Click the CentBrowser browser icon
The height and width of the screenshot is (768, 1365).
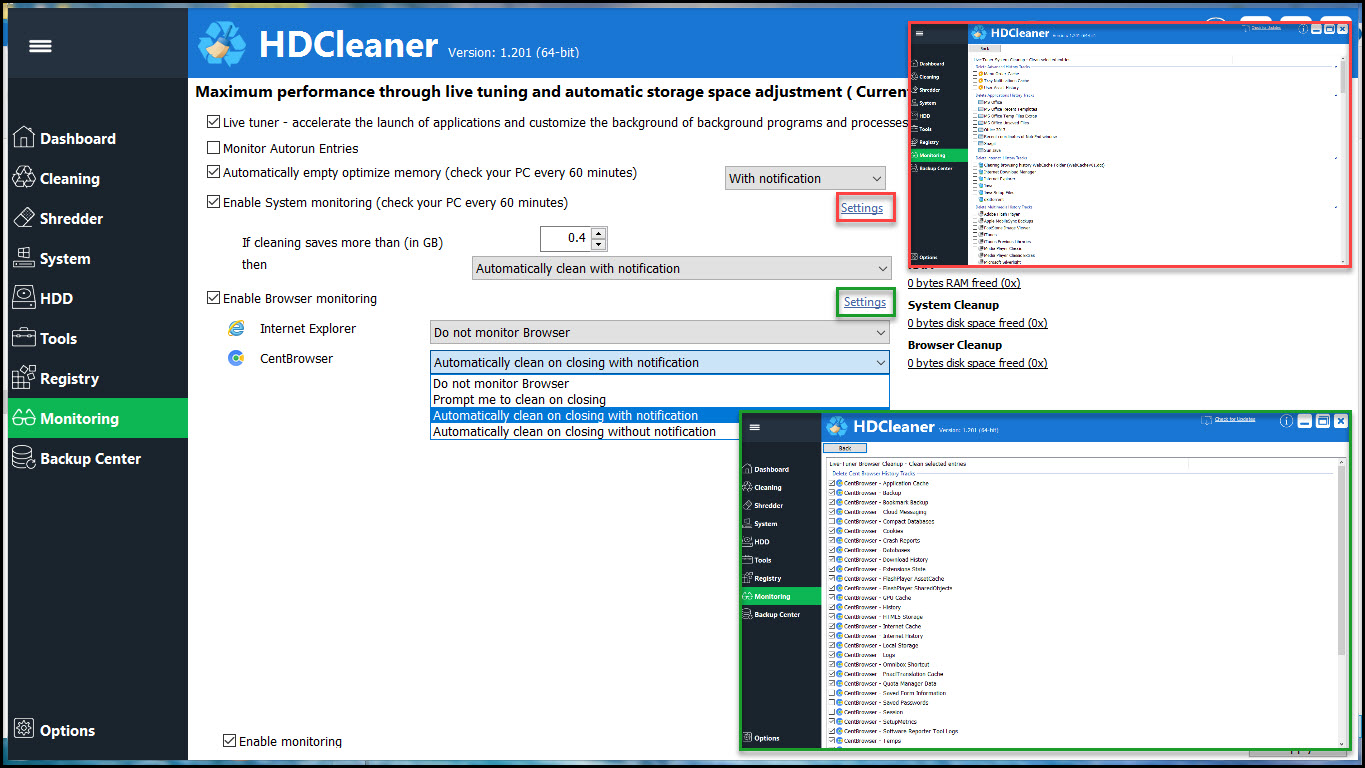coord(236,358)
